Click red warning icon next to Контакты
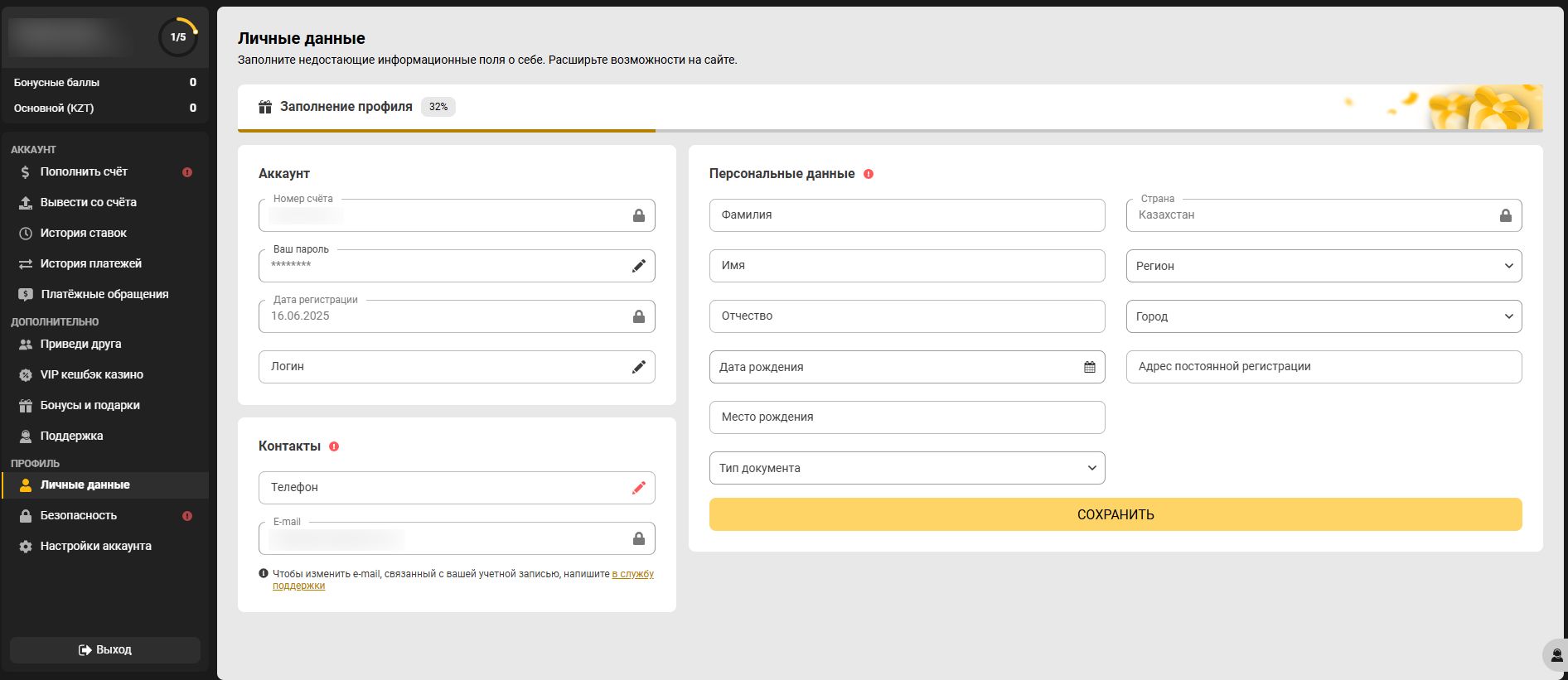 (x=334, y=446)
